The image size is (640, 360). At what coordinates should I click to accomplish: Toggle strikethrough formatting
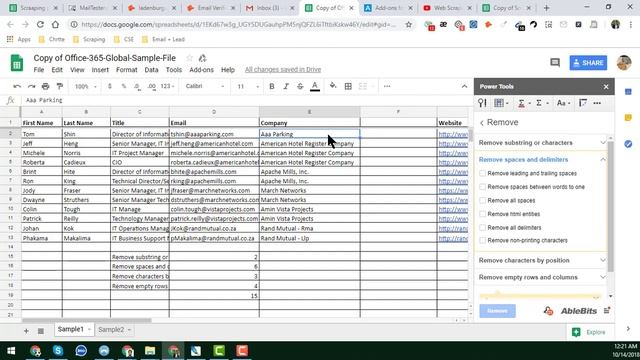[x=300, y=87]
